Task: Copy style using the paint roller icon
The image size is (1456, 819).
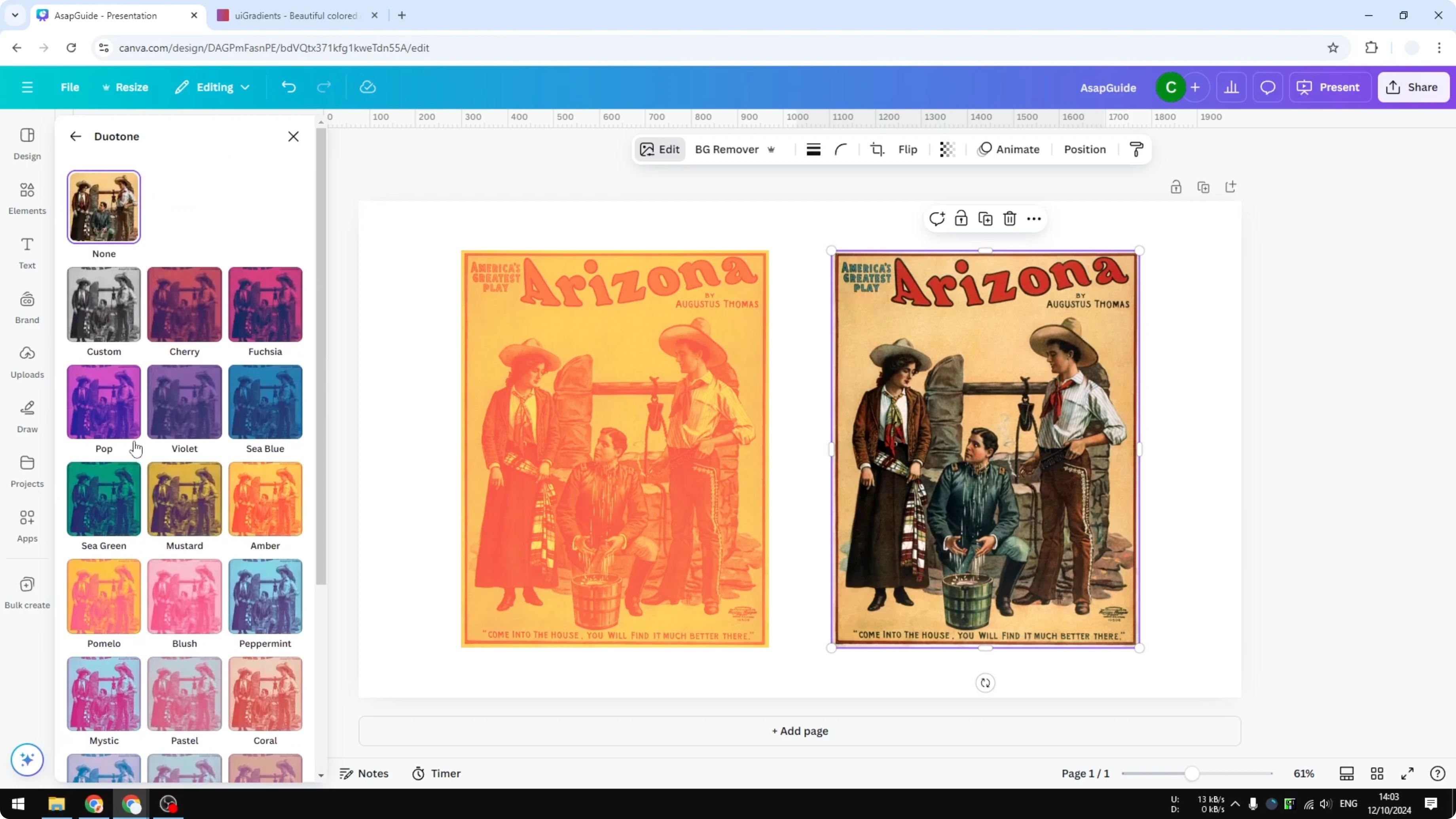Action: tap(1137, 149)
